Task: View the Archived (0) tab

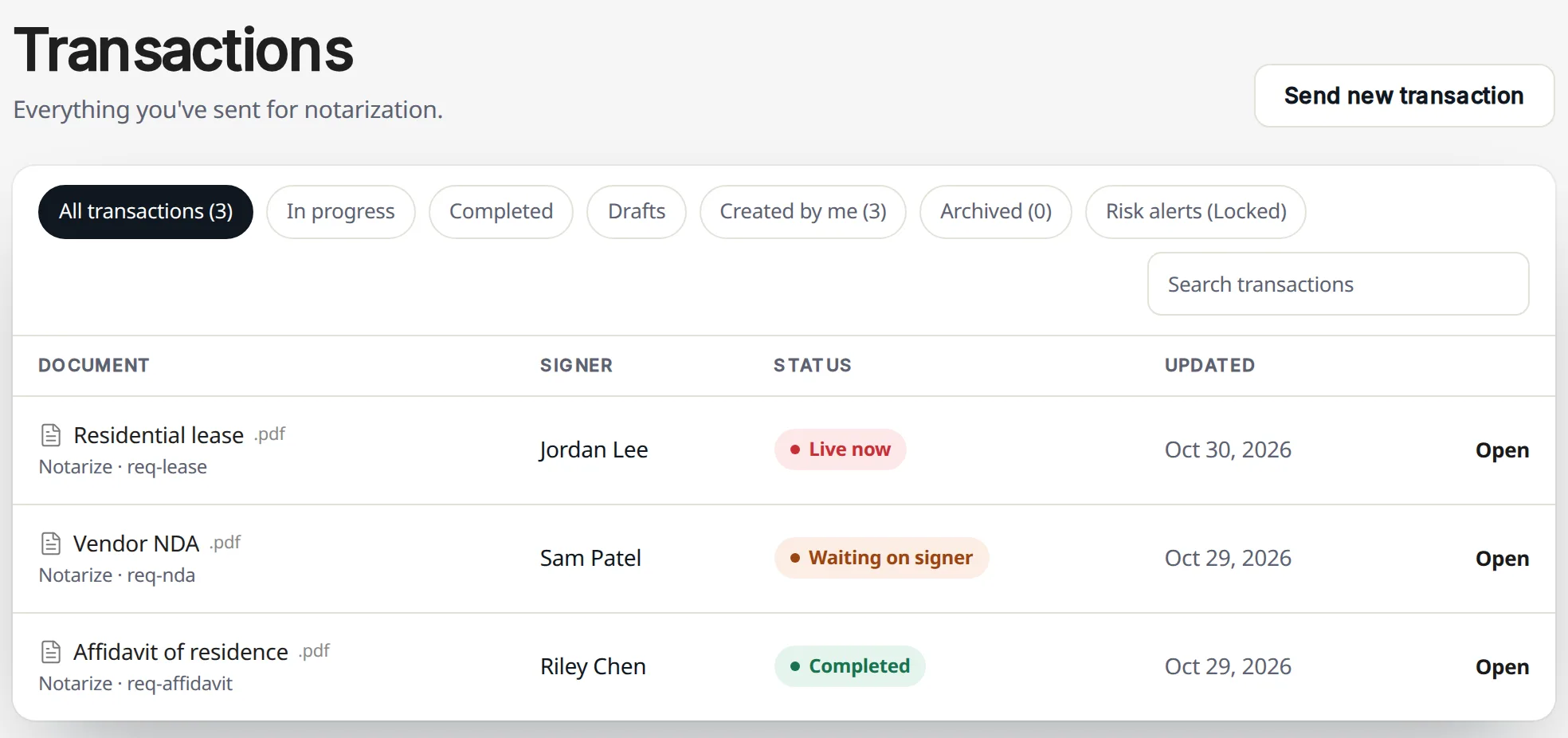Action: click(x=996, y=212)
